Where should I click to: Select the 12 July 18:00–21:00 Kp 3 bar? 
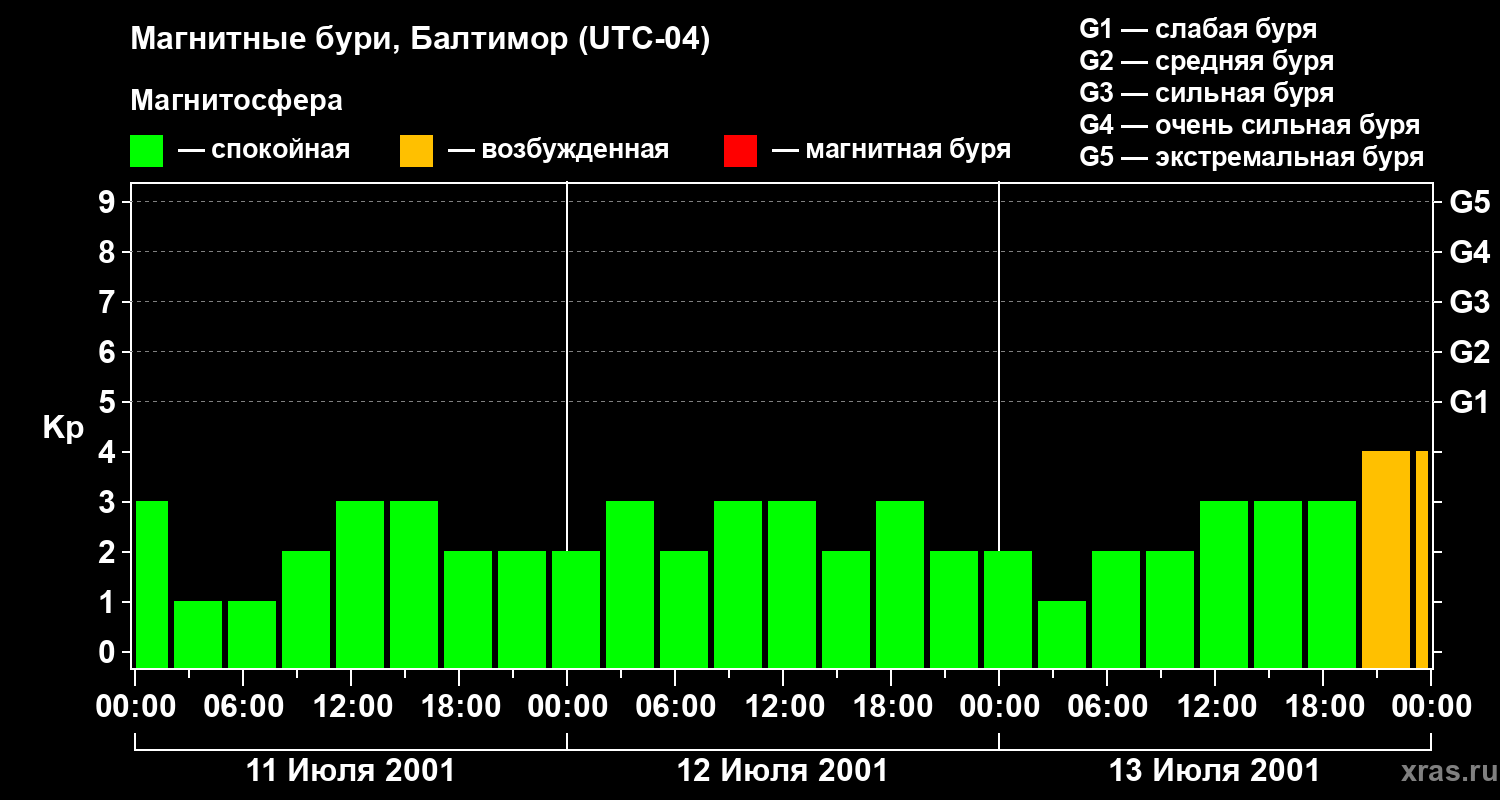pyautogui.click(x=900, y=584)
